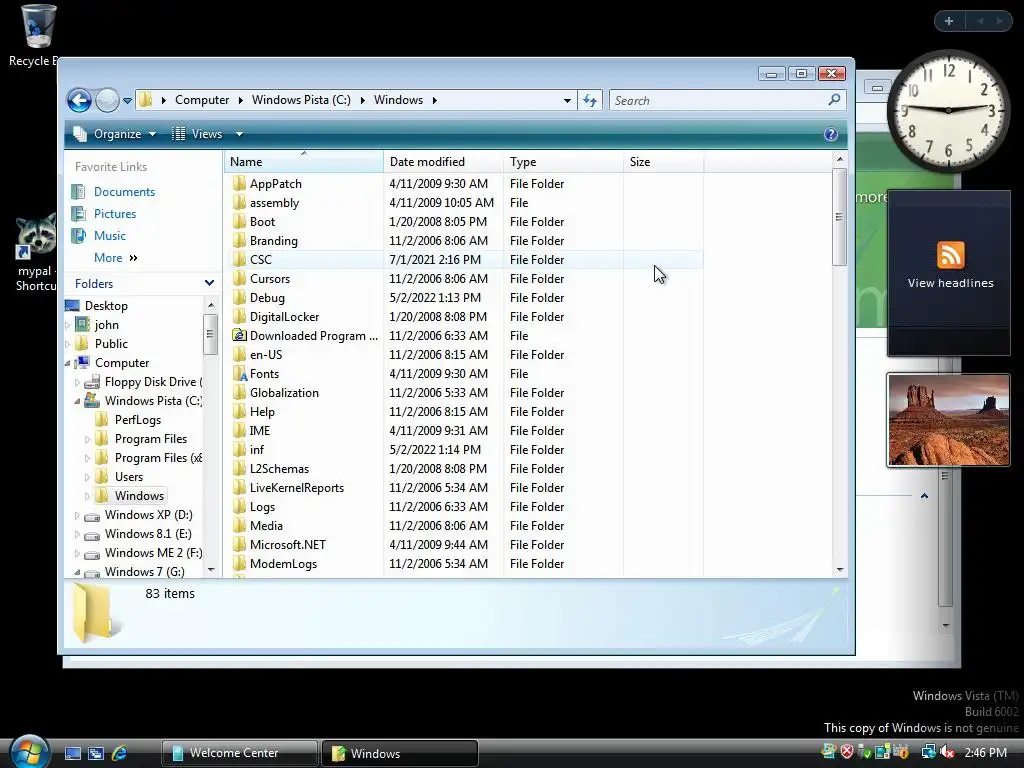Click Windows Pista (C:) breadcrumb segment
1024x768 pixels.
301,100
